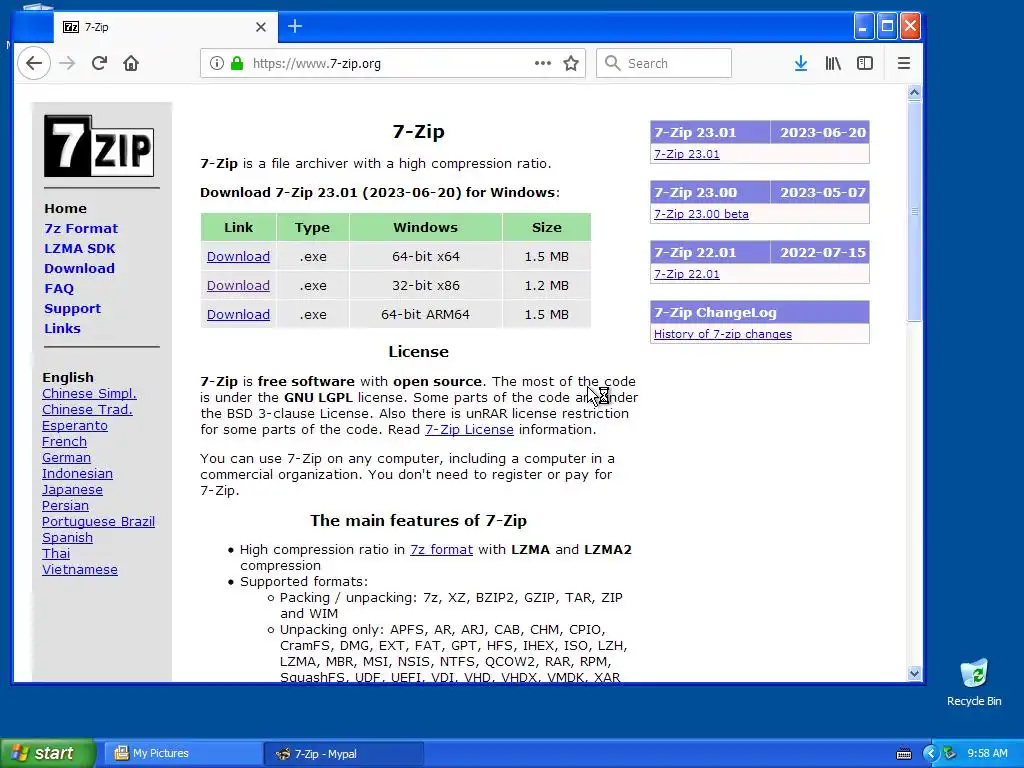This screenshot has width=1024, height=768.
Task: Focus the Search box
Action: [x=664, y=63]
